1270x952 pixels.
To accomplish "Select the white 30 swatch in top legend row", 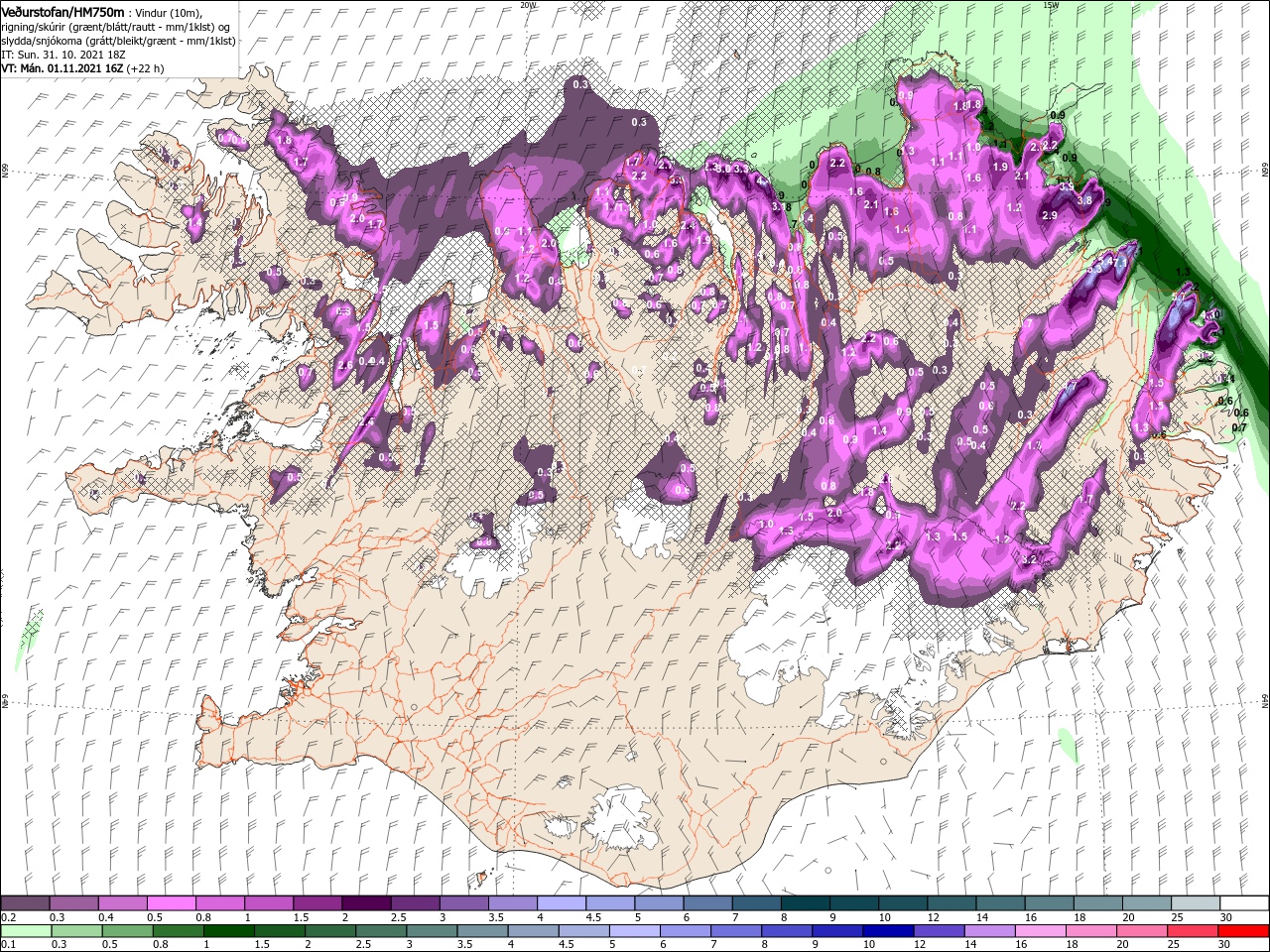I will pyautogui.click(x=1243, y=902).
